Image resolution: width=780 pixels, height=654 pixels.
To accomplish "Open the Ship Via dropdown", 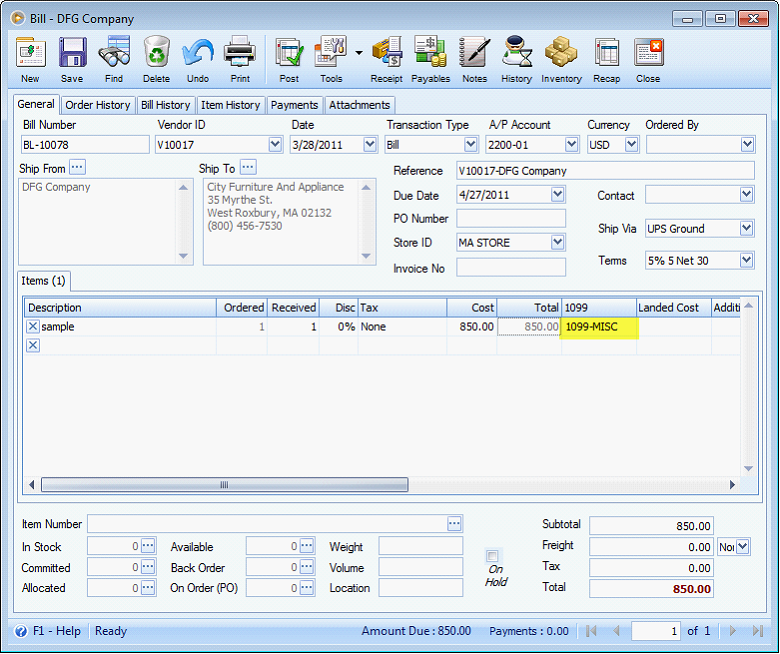I will click(x=746, y=228).
